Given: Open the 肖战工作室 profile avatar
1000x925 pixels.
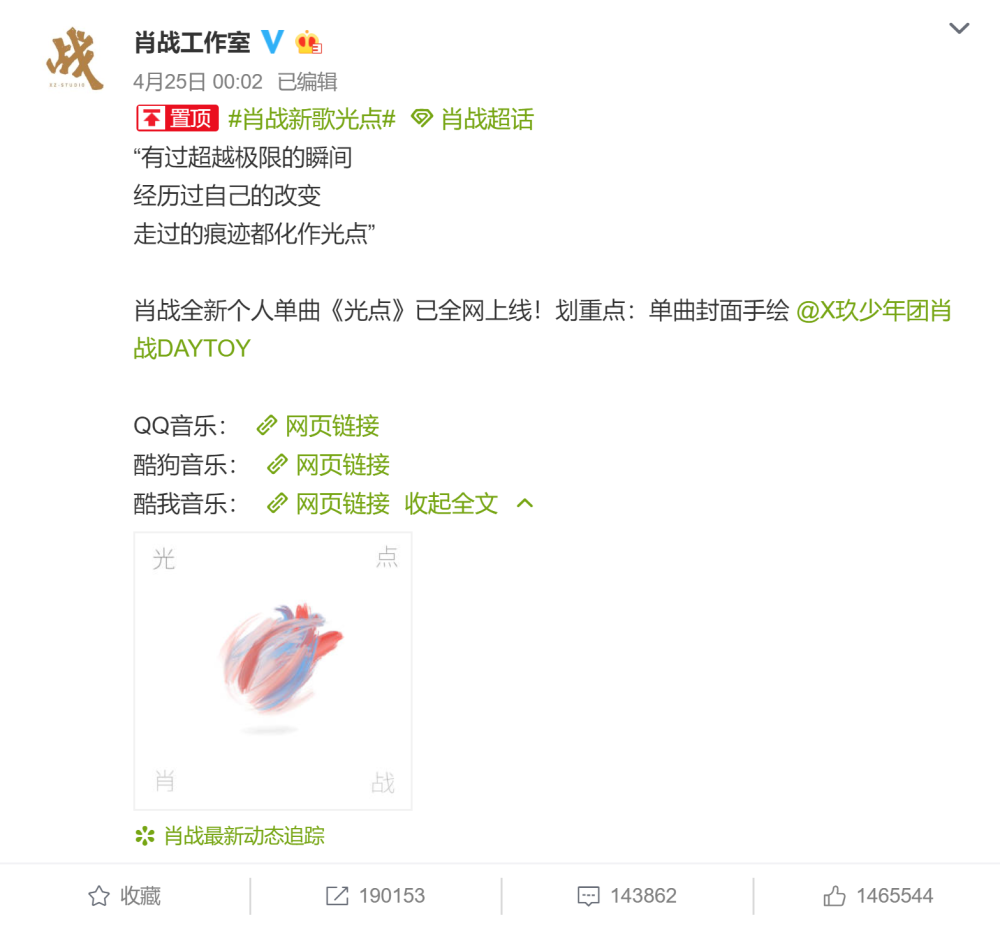Looking at the screenshot, I should (x=75, y=59).
